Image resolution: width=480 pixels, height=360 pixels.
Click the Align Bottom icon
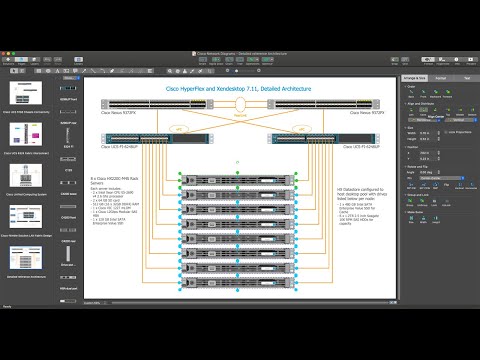click(472, 111)
